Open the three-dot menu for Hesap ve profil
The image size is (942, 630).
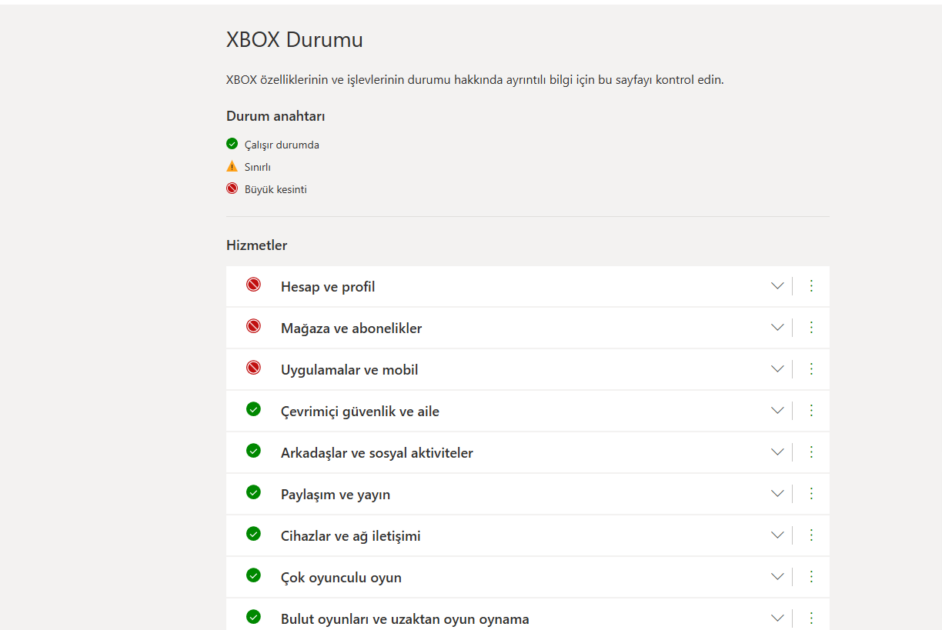click(811, 286)
